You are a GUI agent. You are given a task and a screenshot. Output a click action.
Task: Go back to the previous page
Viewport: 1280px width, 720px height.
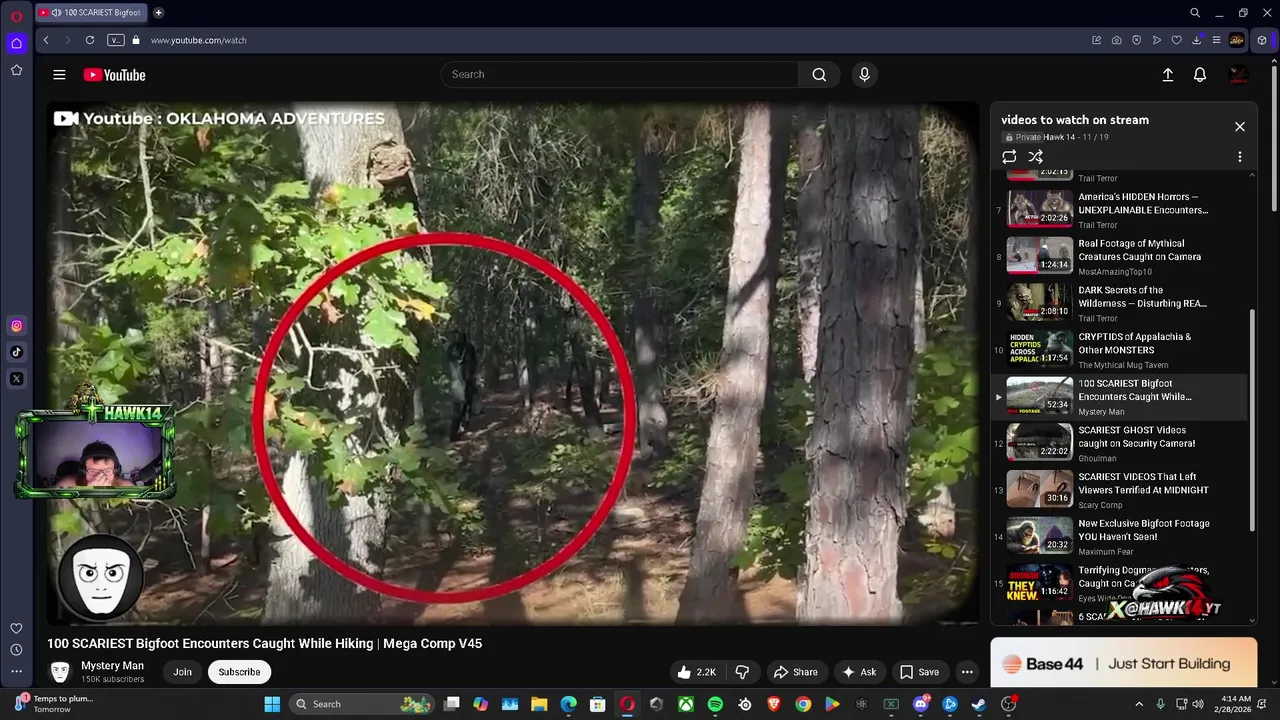pyautogui.click(x=46, y=40)
